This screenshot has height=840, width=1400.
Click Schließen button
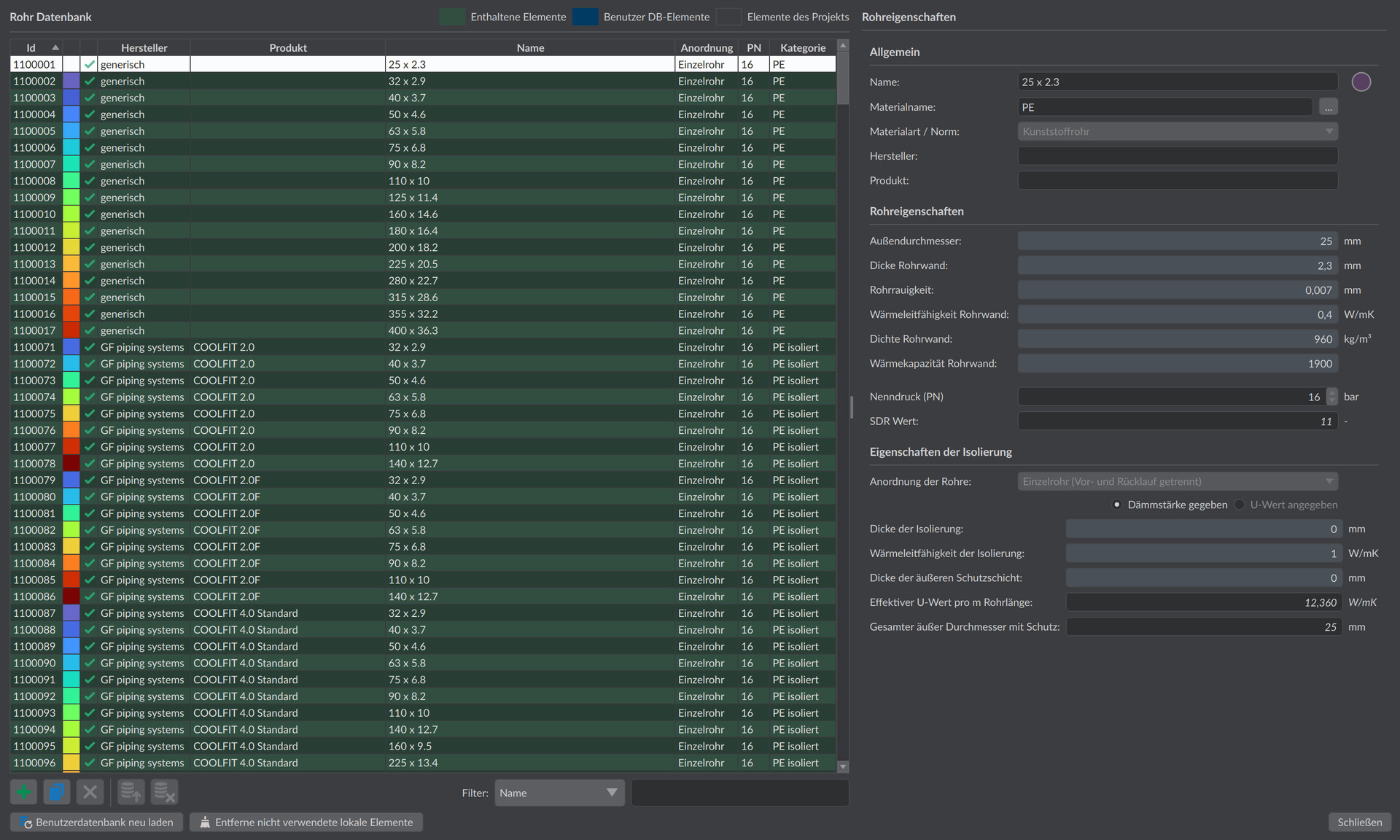(1359, 822)
